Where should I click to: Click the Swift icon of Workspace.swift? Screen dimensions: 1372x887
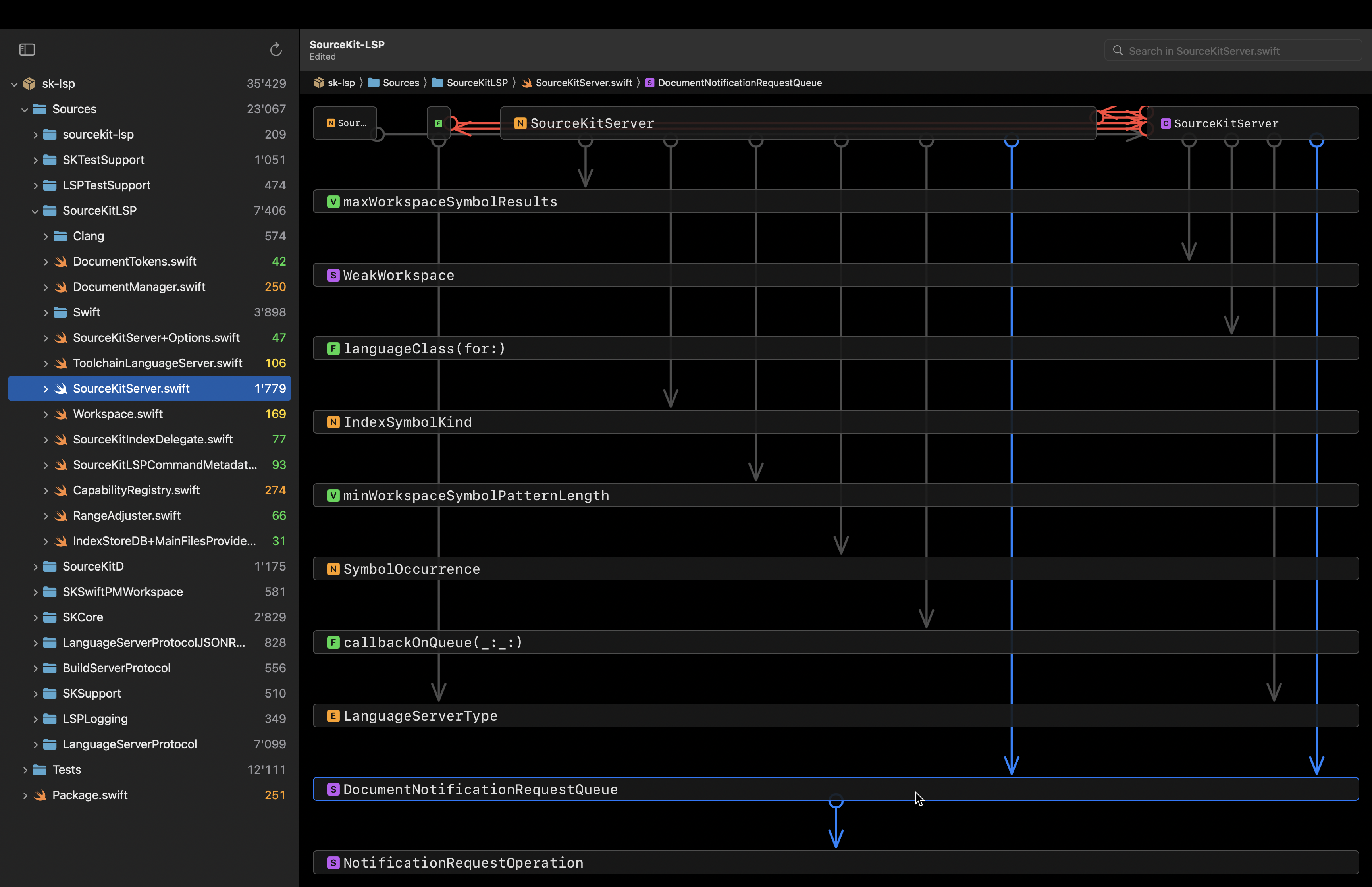point(60,414)
